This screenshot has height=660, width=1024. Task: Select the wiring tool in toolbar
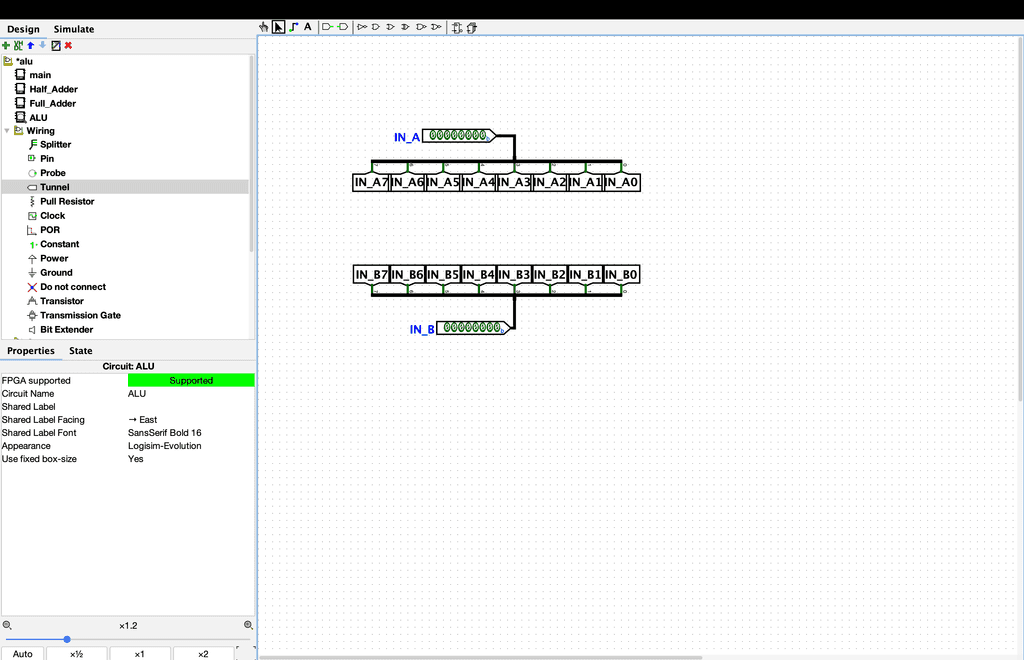pyautogui.click(x=293, y=27)
